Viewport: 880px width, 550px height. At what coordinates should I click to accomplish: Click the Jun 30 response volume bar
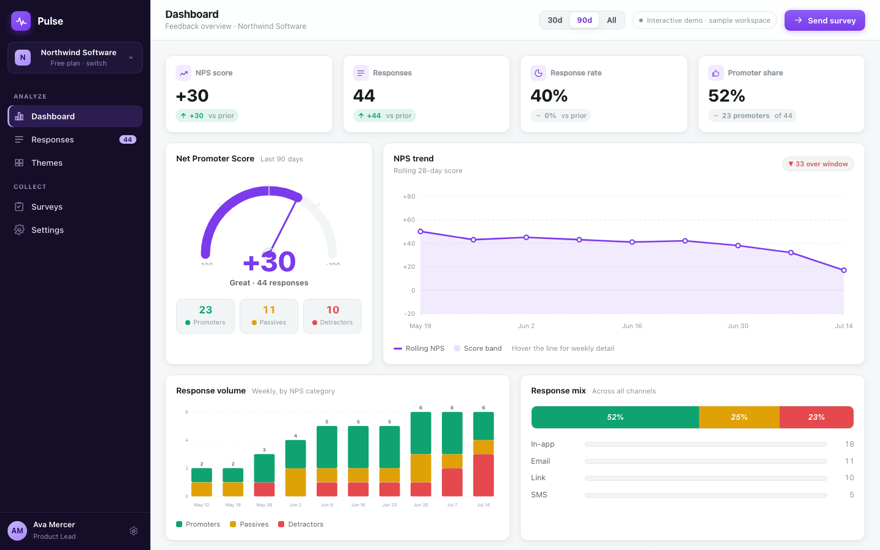pos(421,454)
